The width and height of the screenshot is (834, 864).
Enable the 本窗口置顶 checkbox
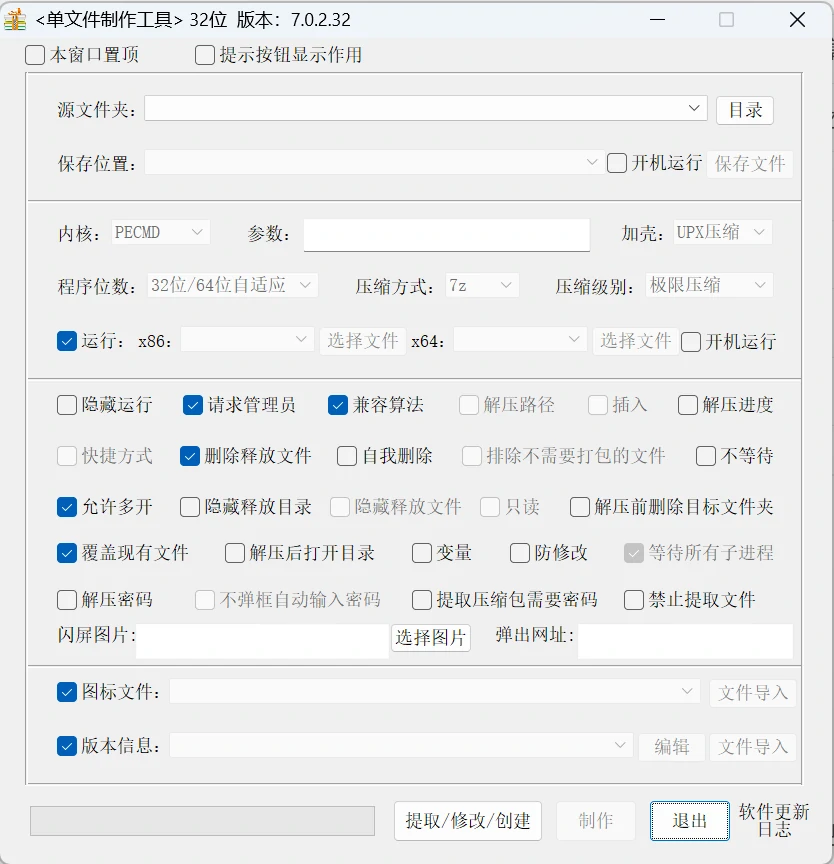pyautogui.click(x=35, y=55)
